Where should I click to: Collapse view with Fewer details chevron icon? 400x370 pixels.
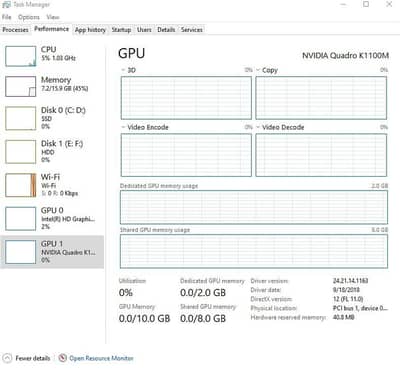(x=7, y=358)
